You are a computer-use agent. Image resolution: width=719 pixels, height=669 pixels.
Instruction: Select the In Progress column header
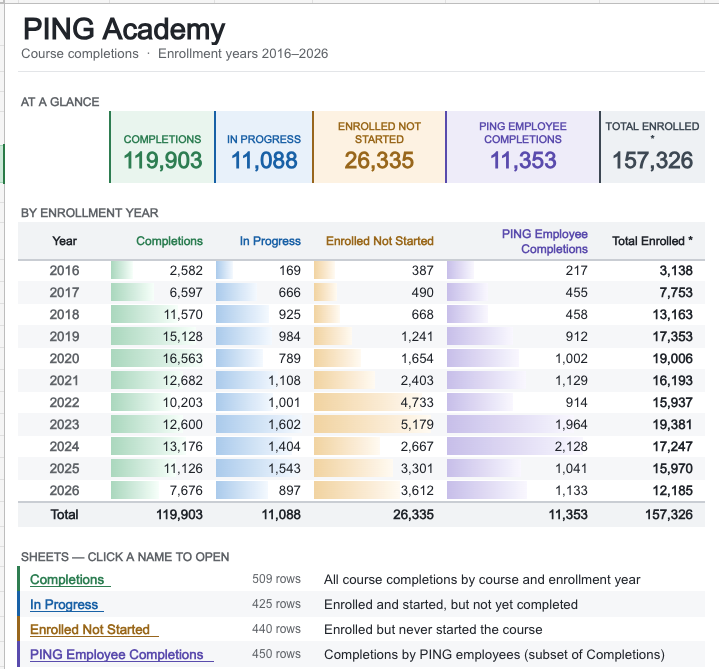click(270, 241)
